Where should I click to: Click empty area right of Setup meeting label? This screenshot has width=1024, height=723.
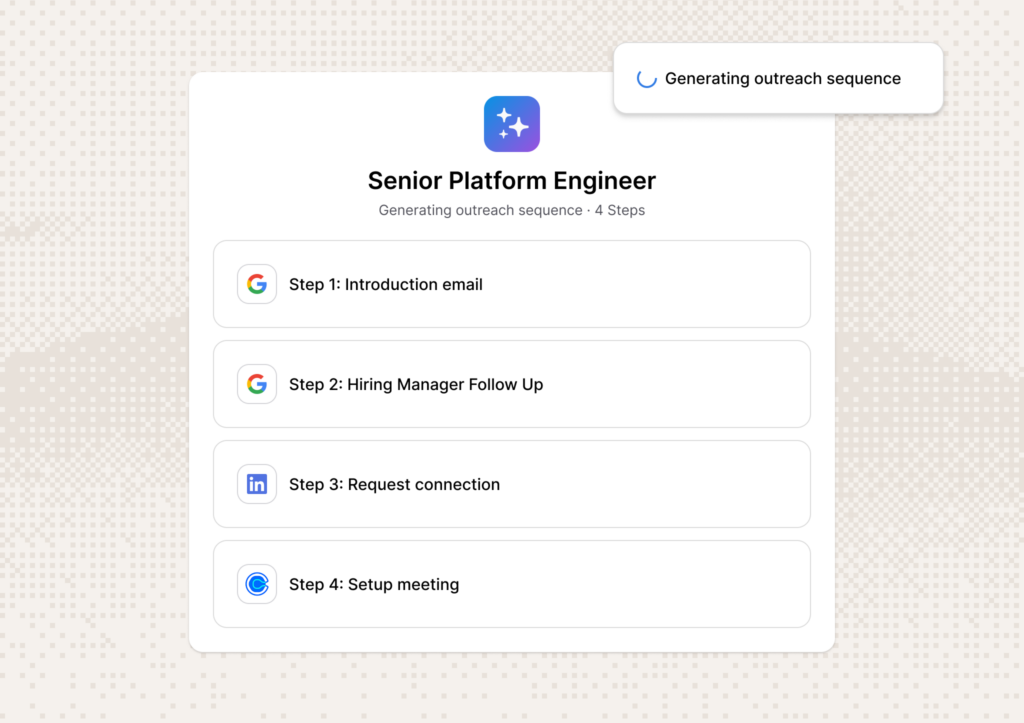pos(633,584)
